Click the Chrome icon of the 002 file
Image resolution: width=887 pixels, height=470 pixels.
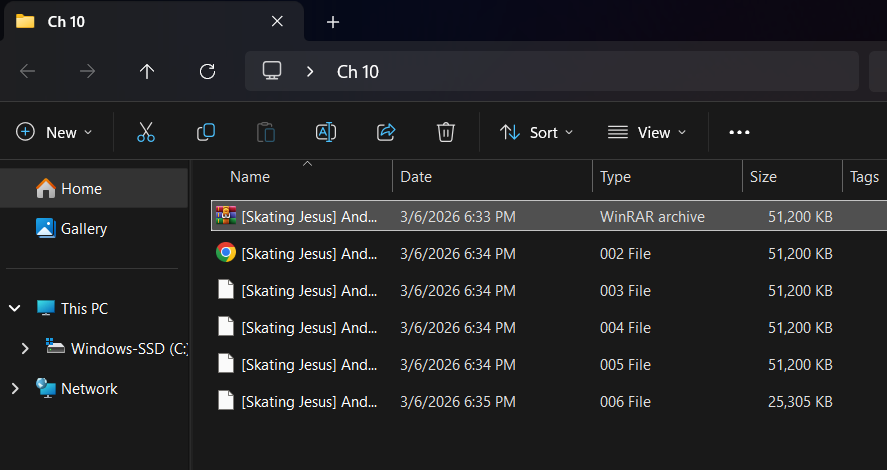226,252
